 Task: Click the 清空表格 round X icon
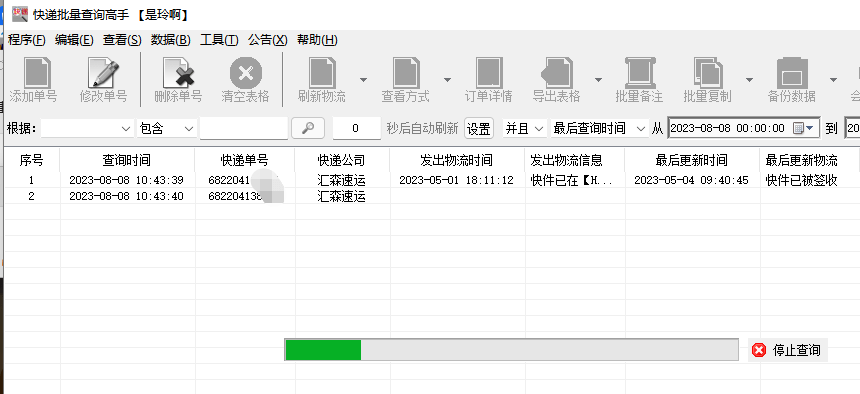pos(246,72)
